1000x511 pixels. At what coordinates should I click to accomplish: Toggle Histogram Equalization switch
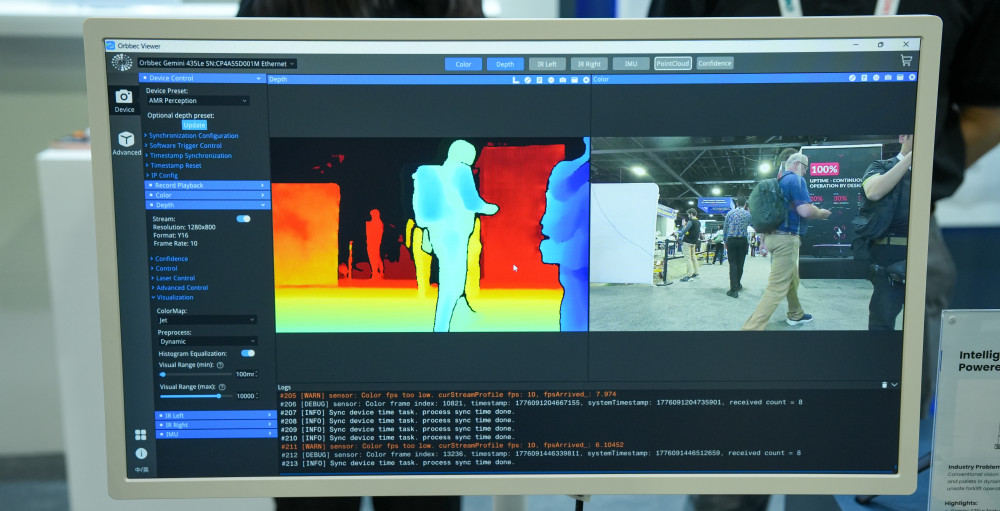(x=247, y=353)
